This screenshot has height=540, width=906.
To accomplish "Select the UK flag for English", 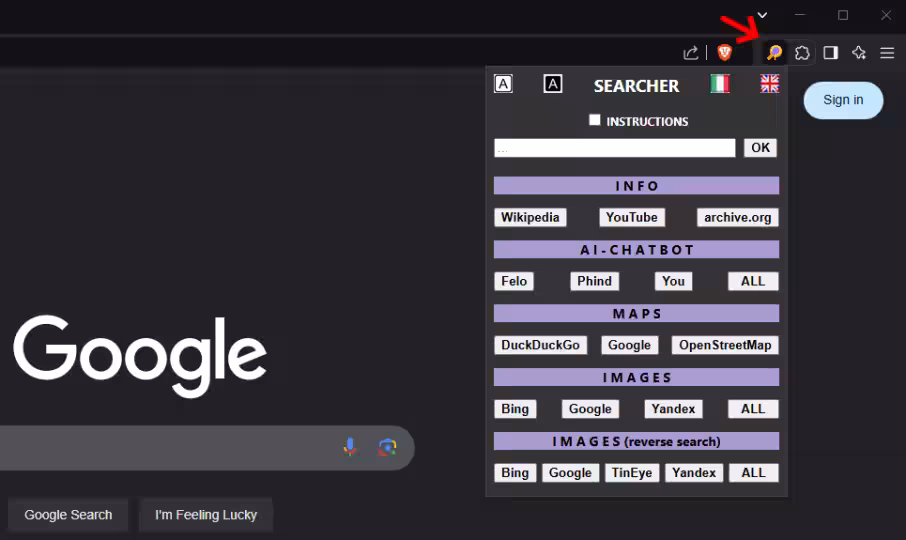I will [x=769, y=84].
